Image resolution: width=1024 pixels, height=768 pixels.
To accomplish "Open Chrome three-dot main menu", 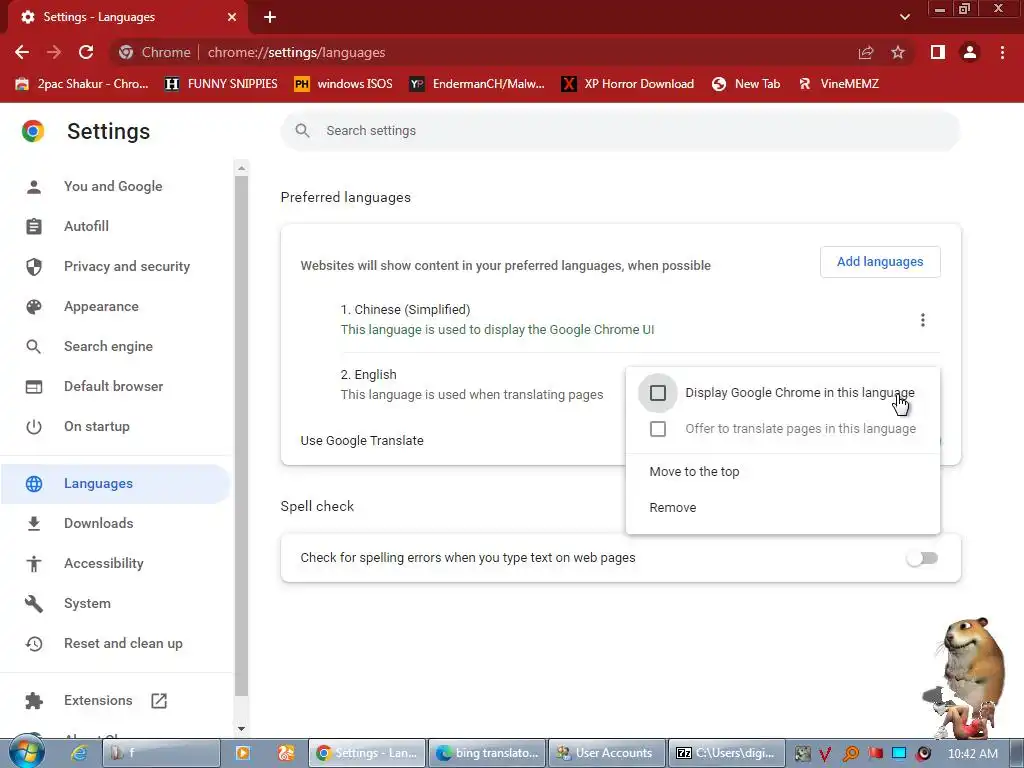I will coord(1002,52).
